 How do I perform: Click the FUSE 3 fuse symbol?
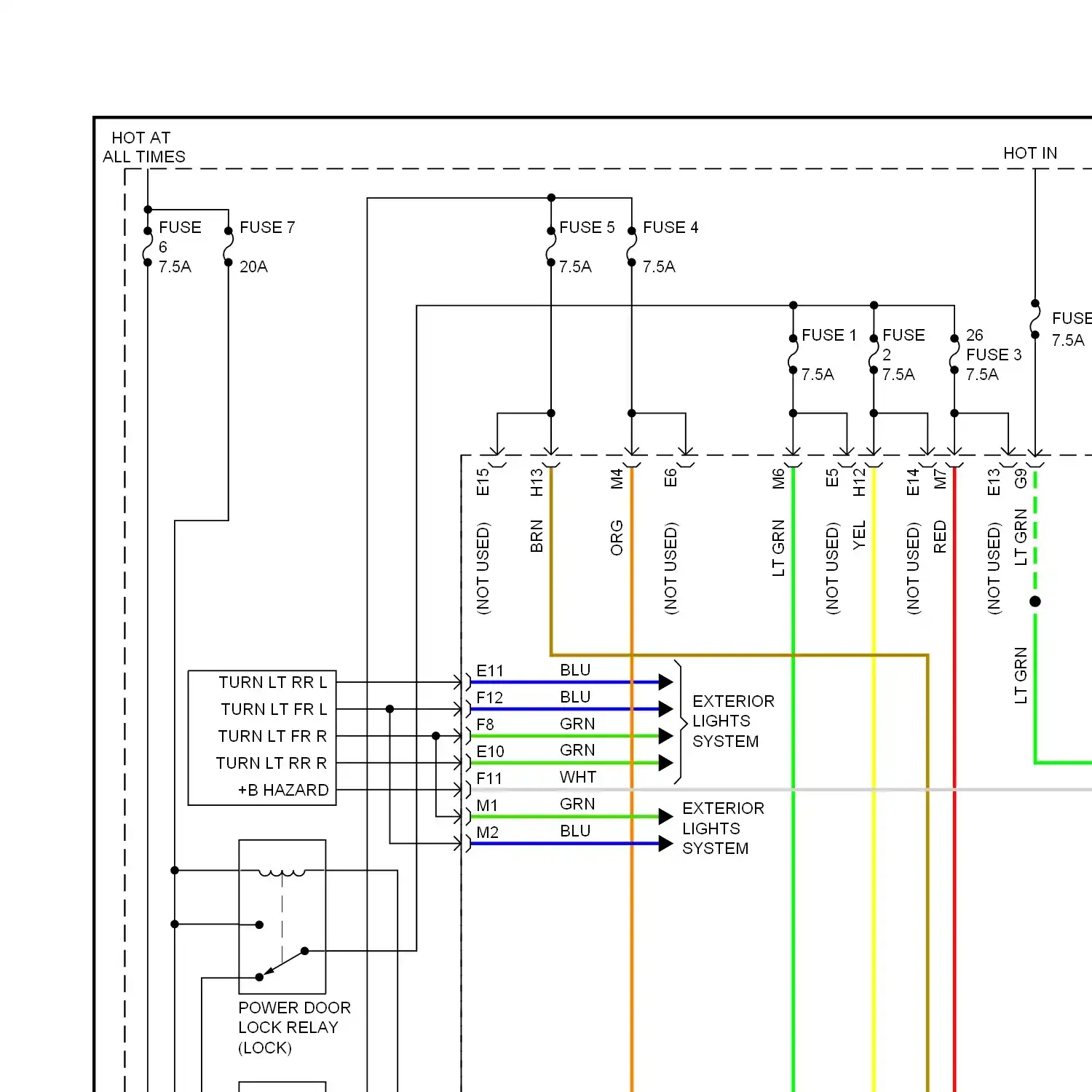click(954, 355)
